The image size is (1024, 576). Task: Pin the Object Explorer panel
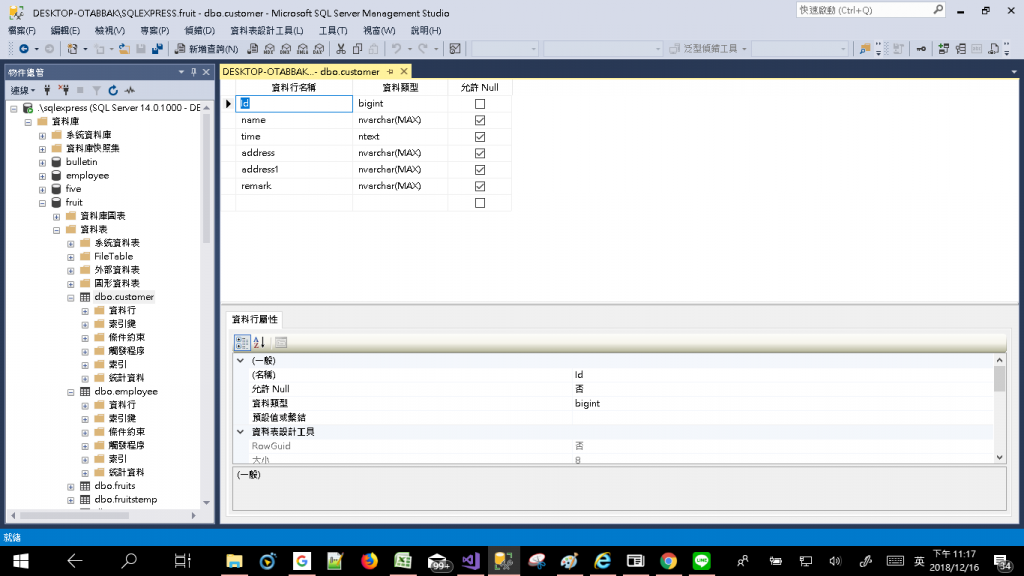[193, 72]
